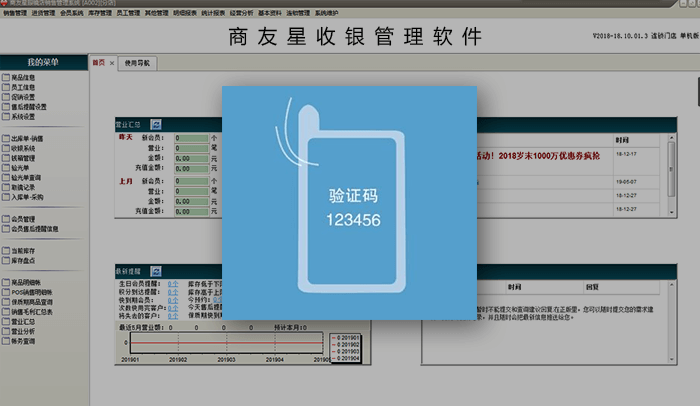
Task: Click the 快到期会员 count link
Action: (x=173, y=300)
